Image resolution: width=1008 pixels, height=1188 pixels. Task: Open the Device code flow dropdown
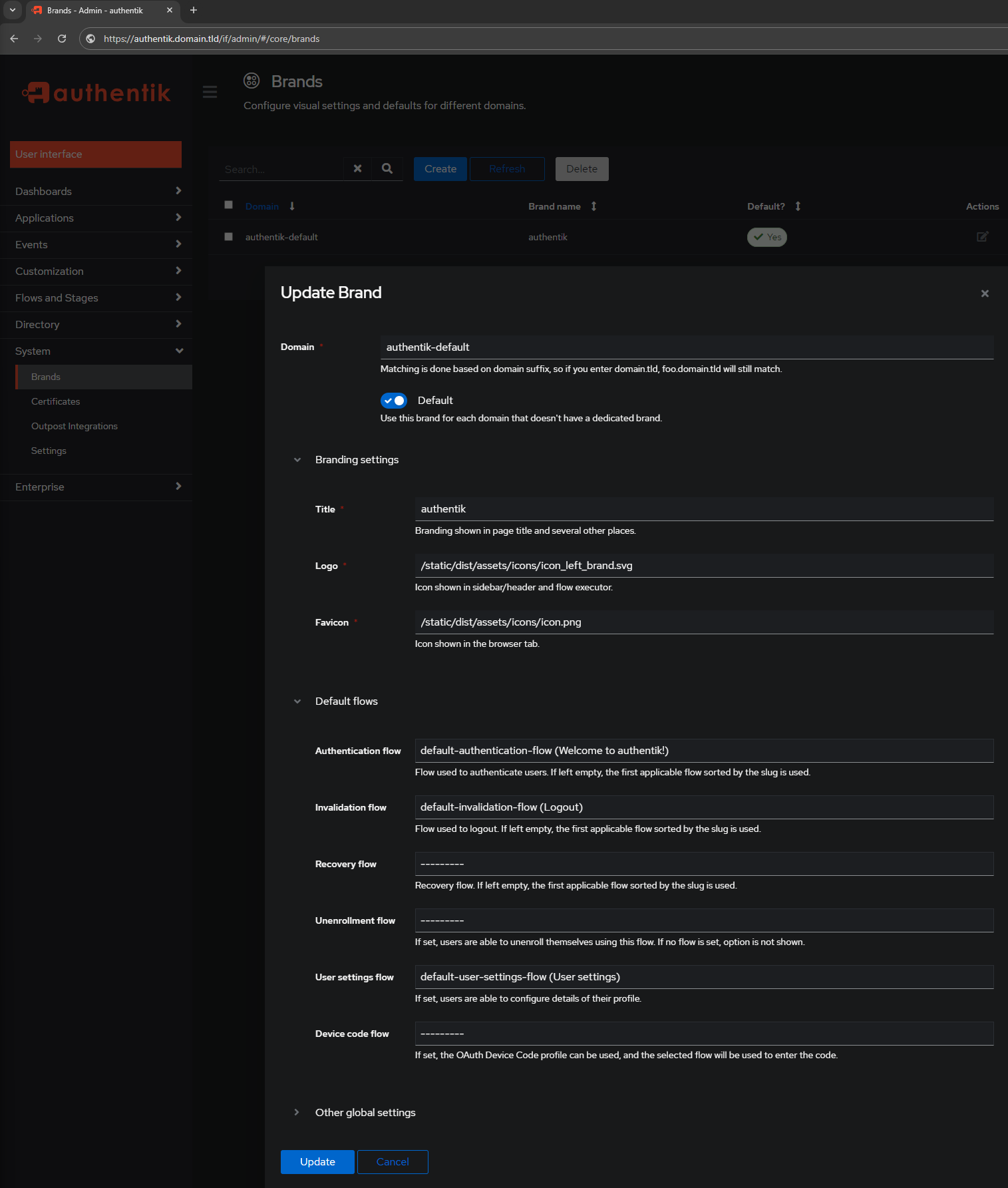(704, 1034)
